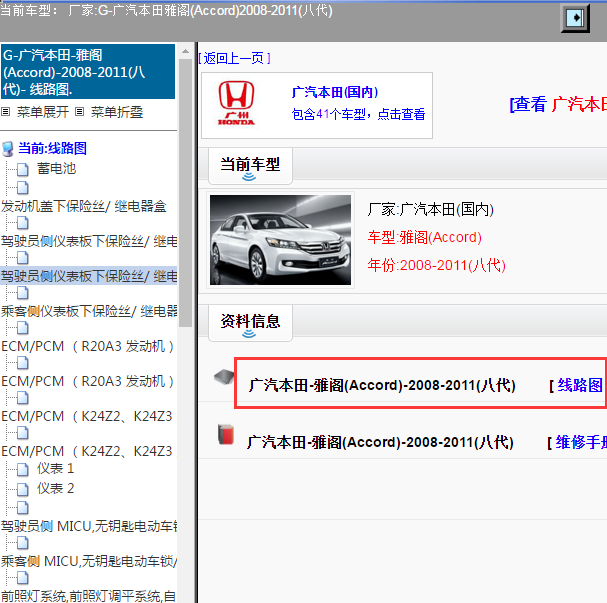
Task: Select the 资料信息 tab
Action: click(x=250, y=323)
